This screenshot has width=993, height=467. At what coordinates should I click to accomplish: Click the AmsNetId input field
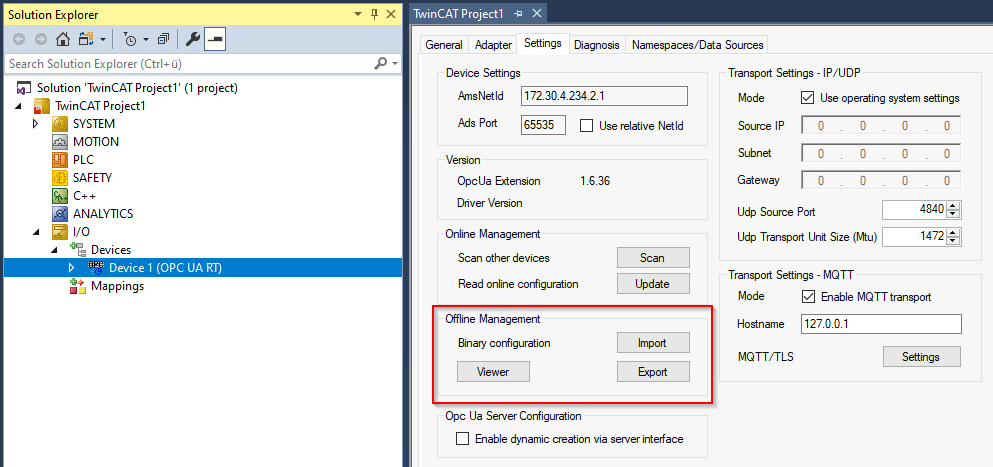point(604,96)
